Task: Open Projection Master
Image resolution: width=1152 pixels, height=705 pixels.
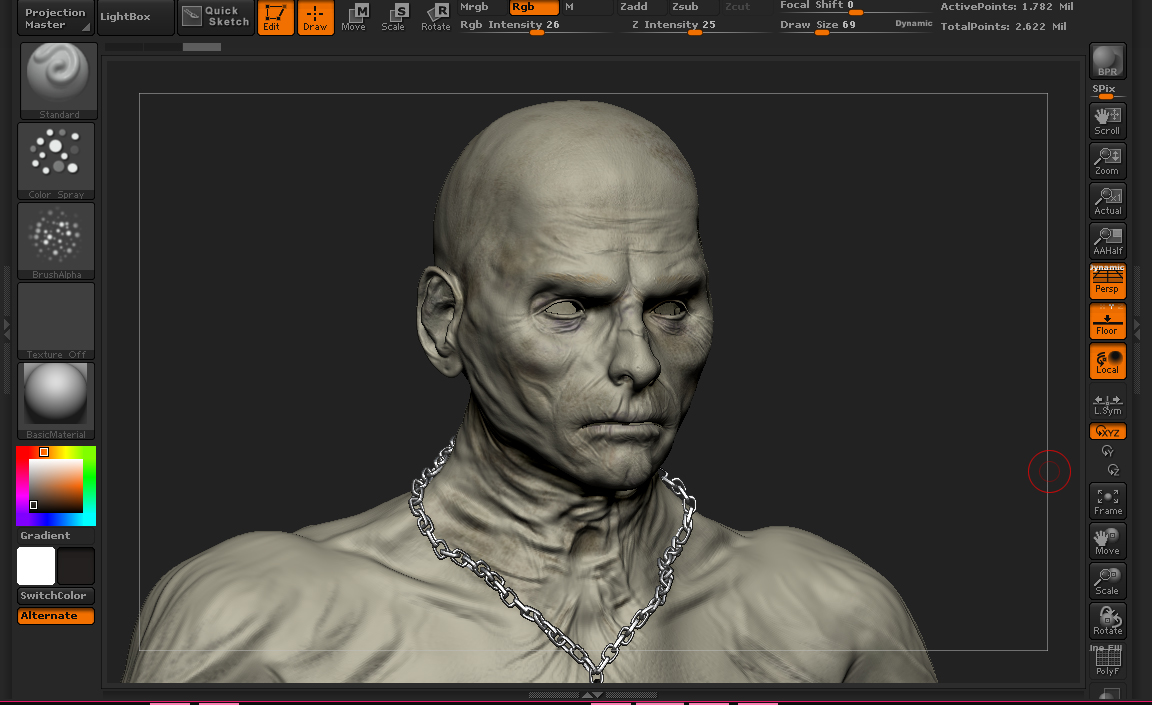Action: click(55, 18)
